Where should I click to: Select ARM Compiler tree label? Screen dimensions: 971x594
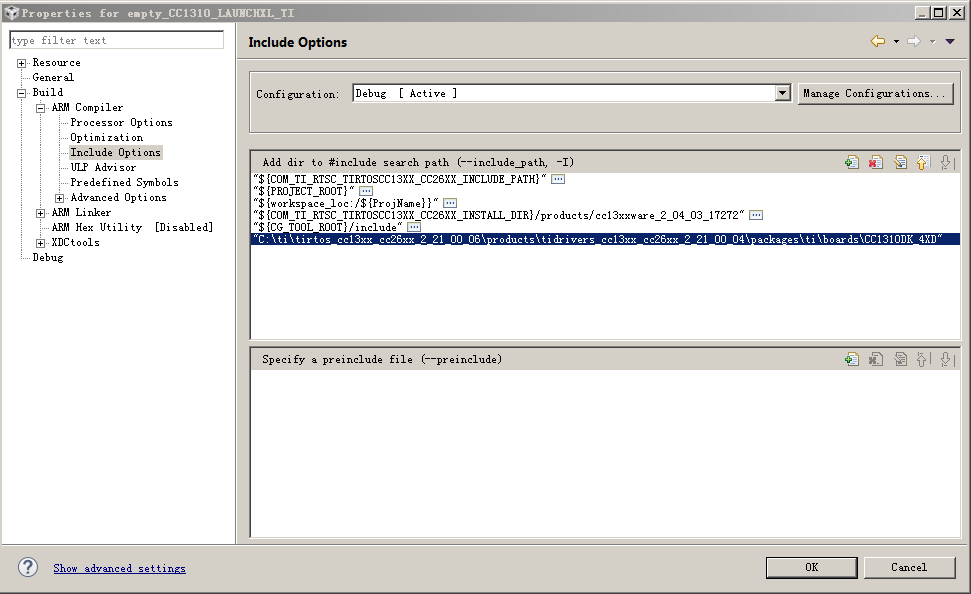87,108
